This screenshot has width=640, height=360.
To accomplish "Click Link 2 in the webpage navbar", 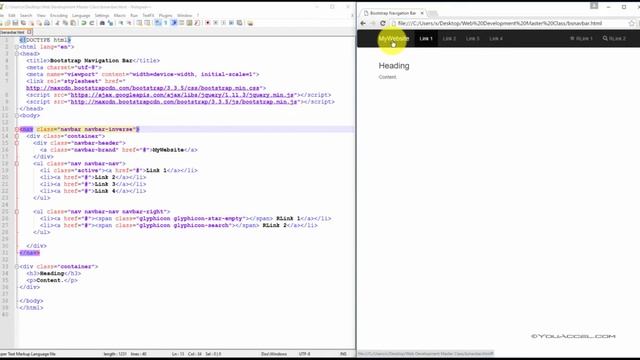I will 449,38.
